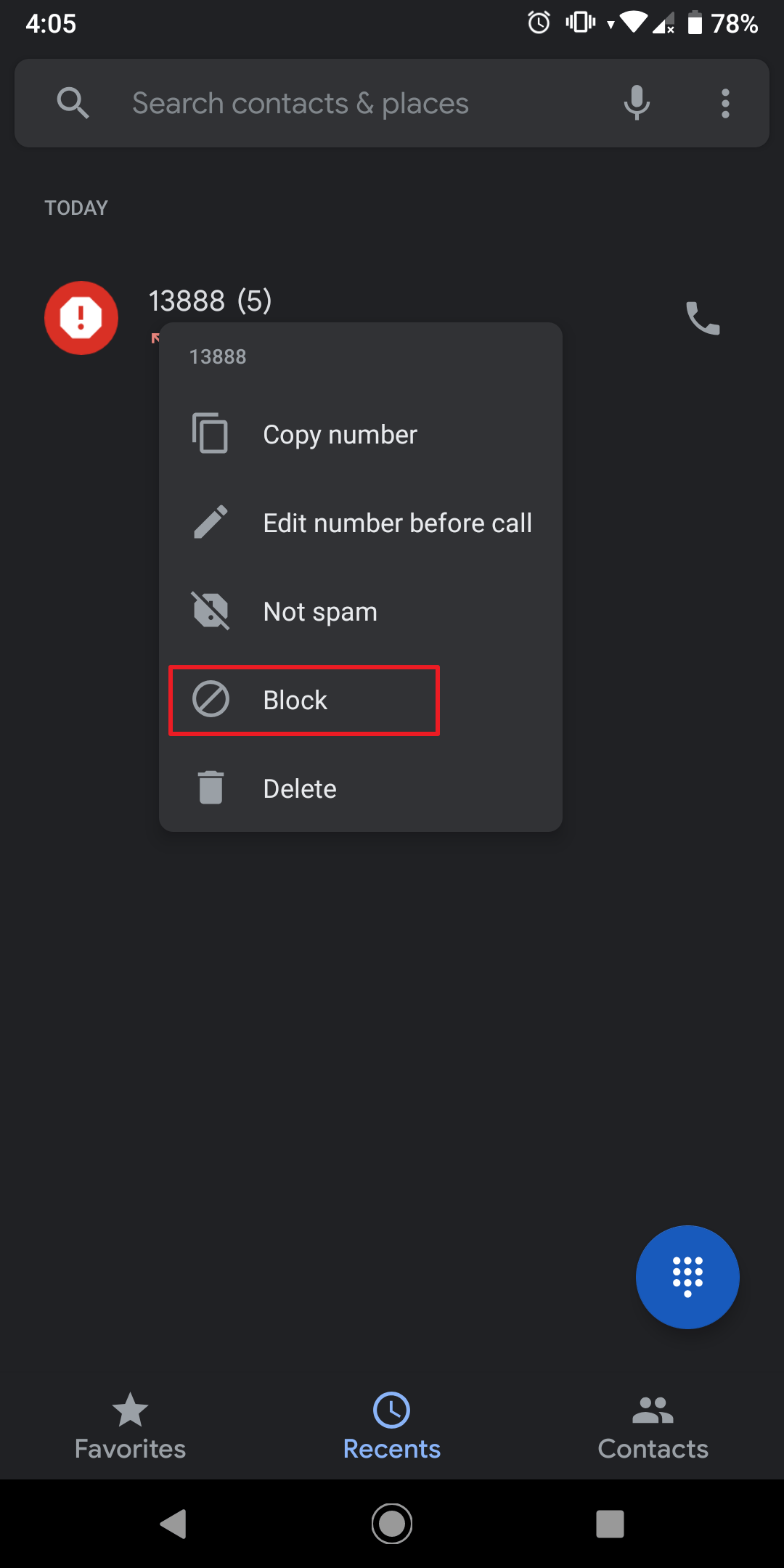Tap the microphone voice search icon
Image resolution: width=784 pixels, height=1568 pixels.
(x=636, y=103)
